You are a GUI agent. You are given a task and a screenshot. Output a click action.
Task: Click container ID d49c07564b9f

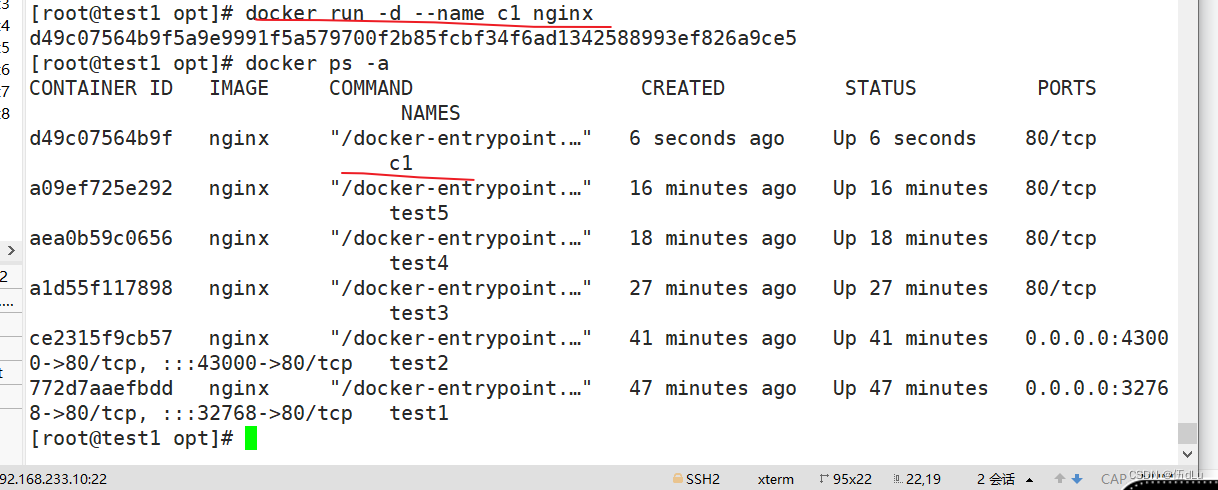pos(101,138)
